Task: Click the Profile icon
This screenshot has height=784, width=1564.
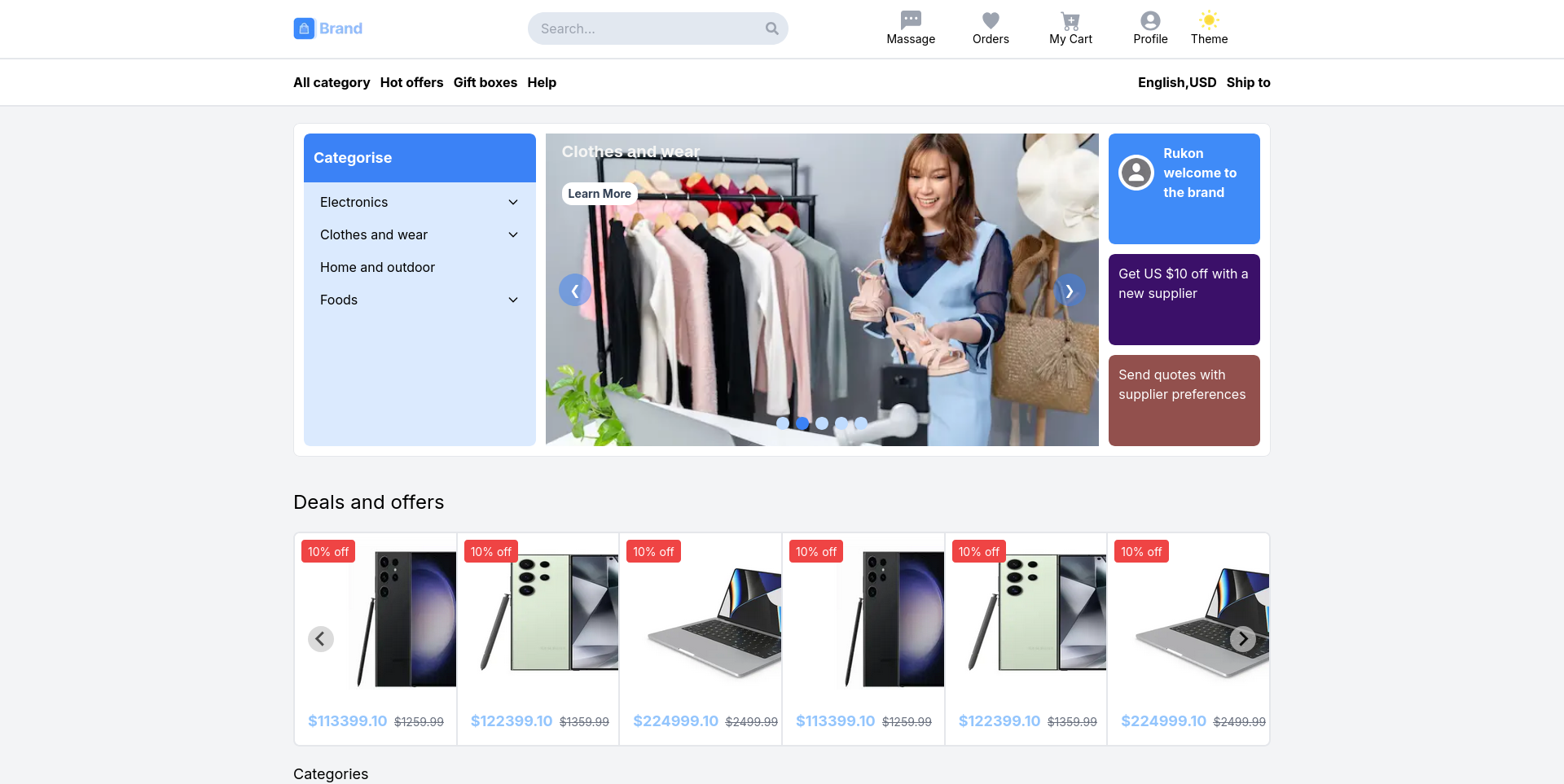Action: tap(1150, 20)
